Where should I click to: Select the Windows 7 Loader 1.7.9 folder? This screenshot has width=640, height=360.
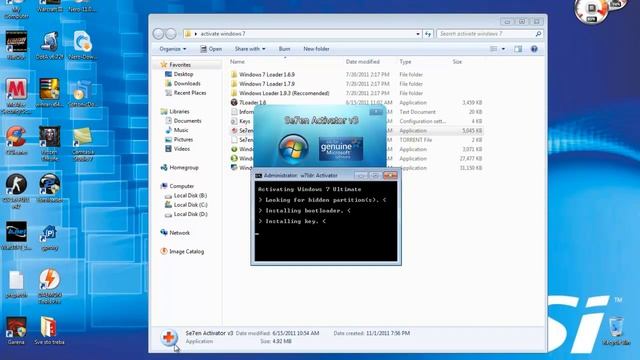pos(267,84)
